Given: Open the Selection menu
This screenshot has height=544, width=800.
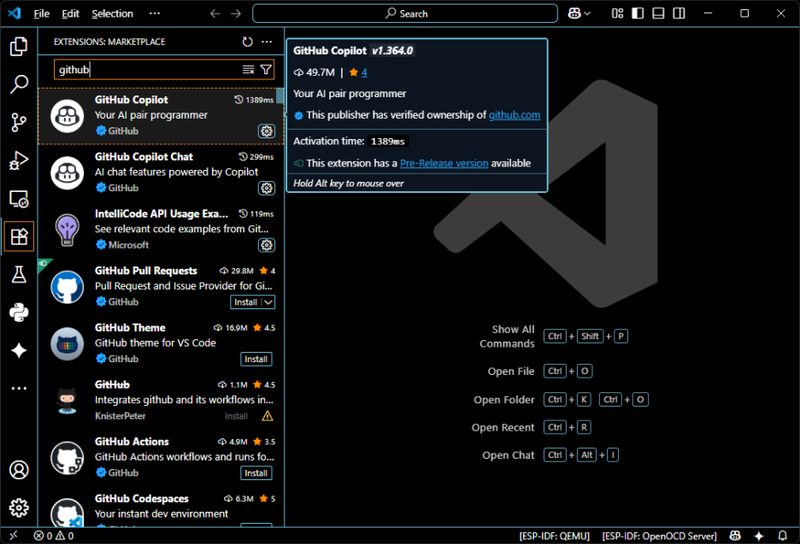Looking at the screenshot, I should 112,14.
